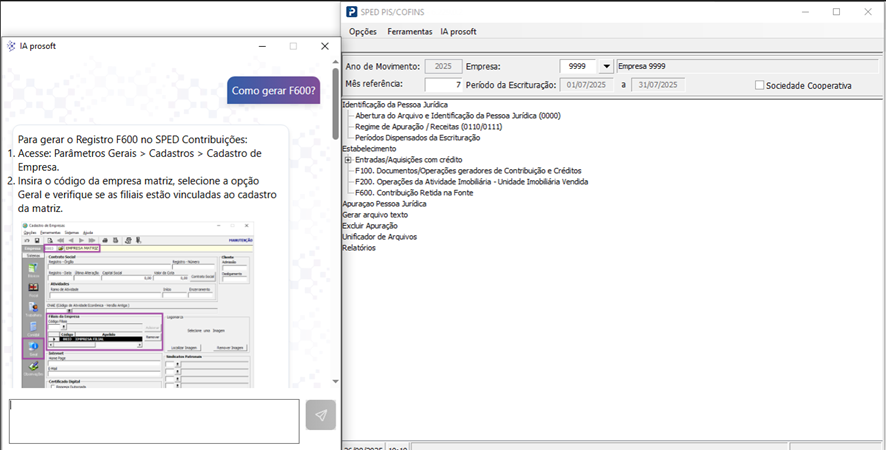Select Excluir Apuração item
886x450 pixels.
coord(370,226)
